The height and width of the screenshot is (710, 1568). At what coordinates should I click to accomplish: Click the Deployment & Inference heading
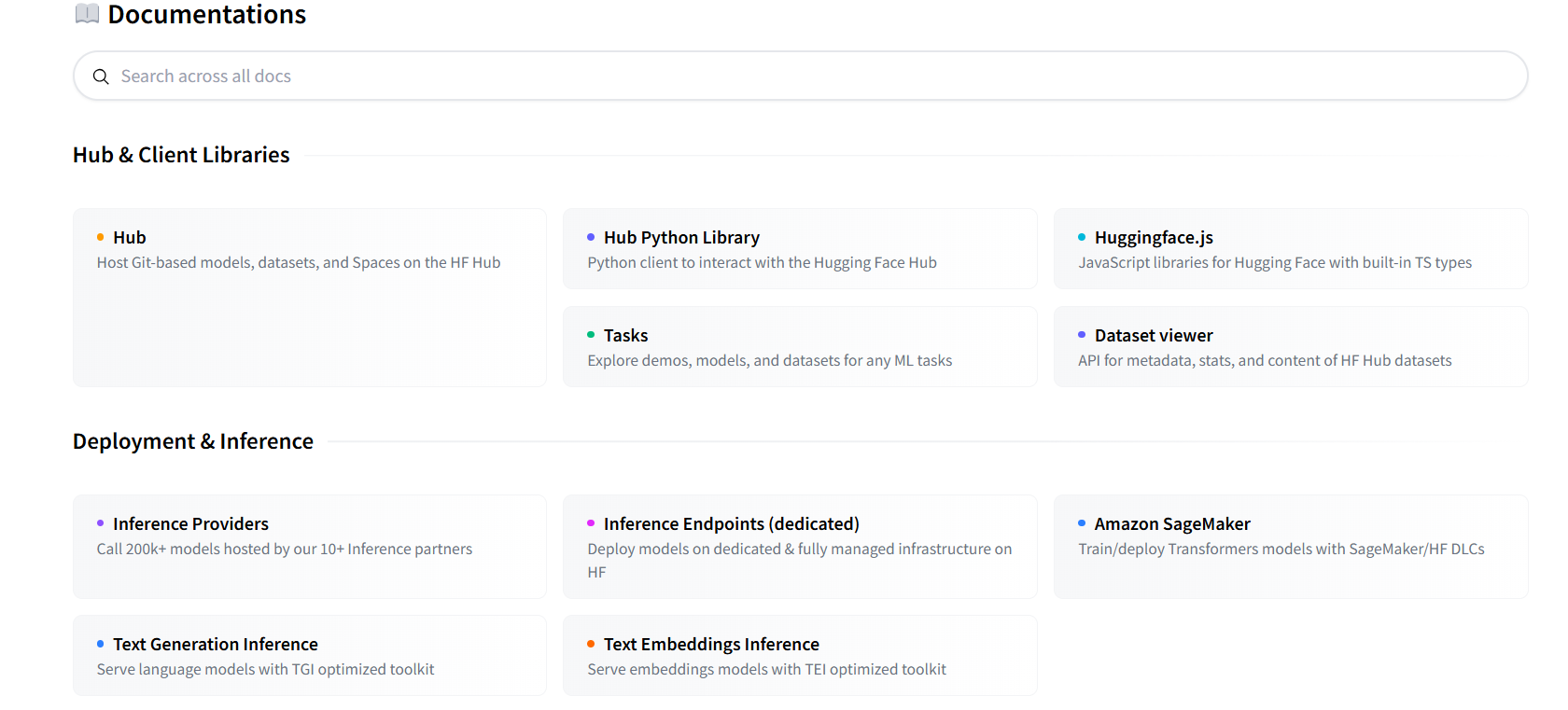coord(193,441)
